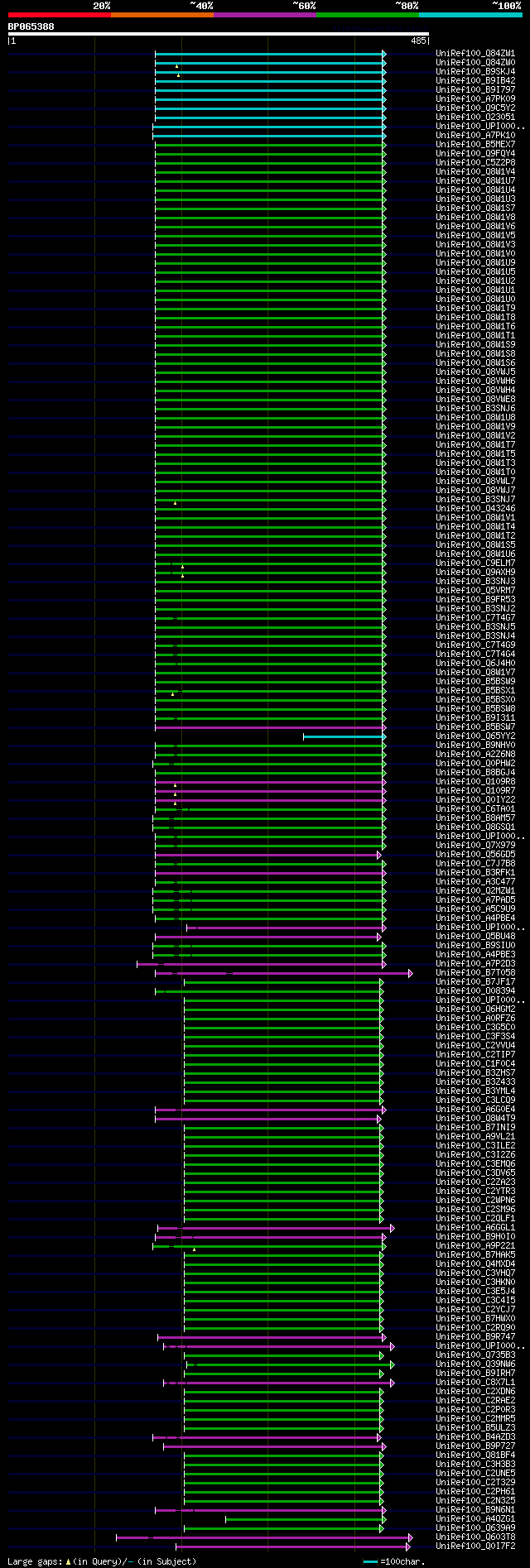Viewport: 530px width, 1568px height.
Task: Select the UniRef100_Q81BF4 entry
Action: coord(475,1455)
